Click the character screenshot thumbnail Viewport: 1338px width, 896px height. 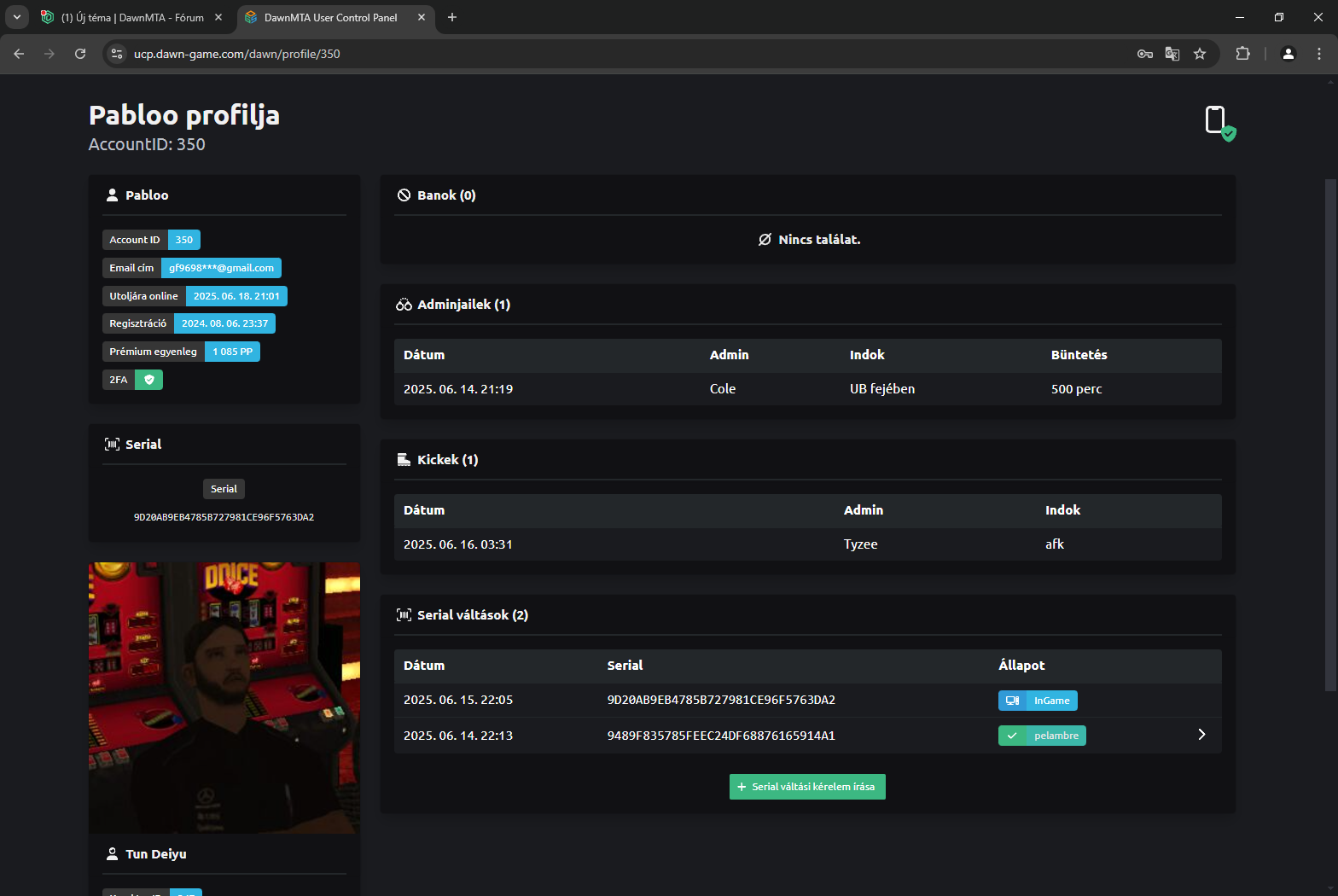click(224, 697)
